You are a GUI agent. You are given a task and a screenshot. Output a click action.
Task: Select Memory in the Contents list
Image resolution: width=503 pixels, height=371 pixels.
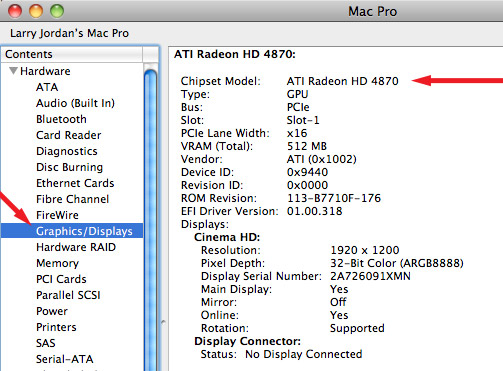coord(57,263)
